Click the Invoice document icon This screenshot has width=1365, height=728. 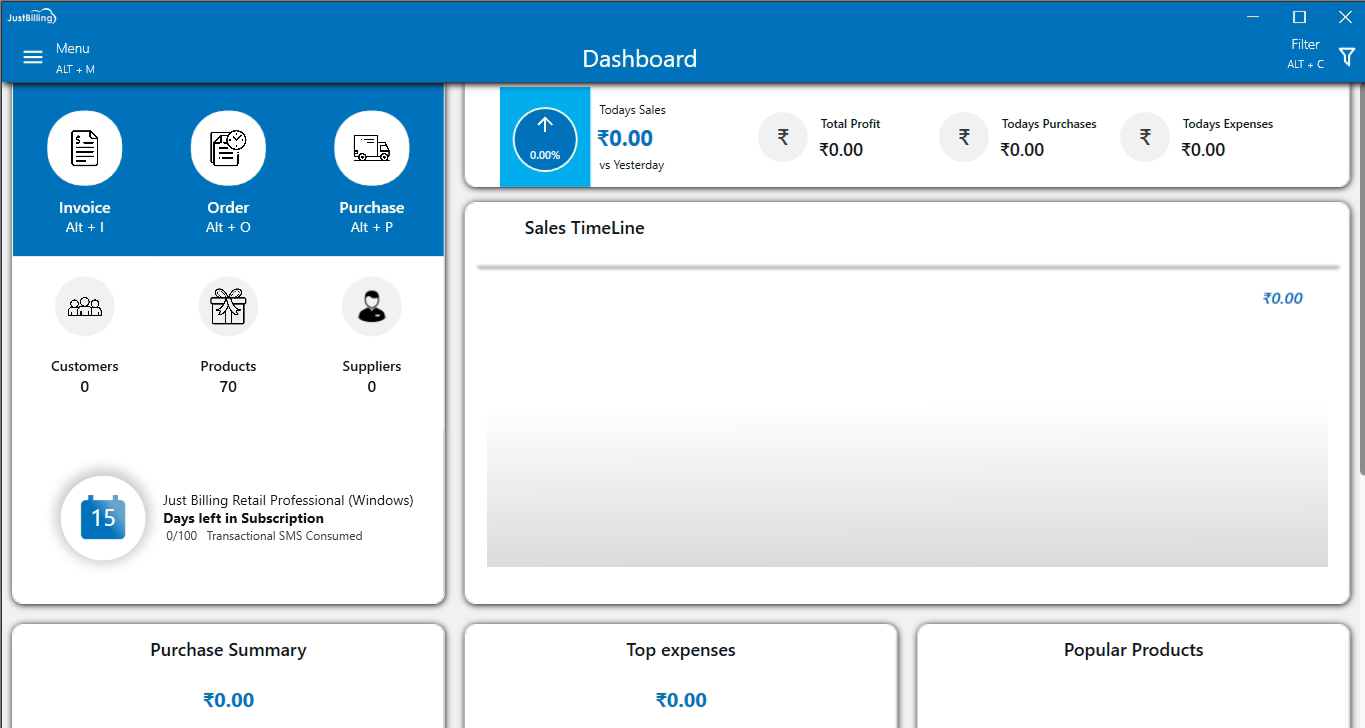(x=85, y=148)
